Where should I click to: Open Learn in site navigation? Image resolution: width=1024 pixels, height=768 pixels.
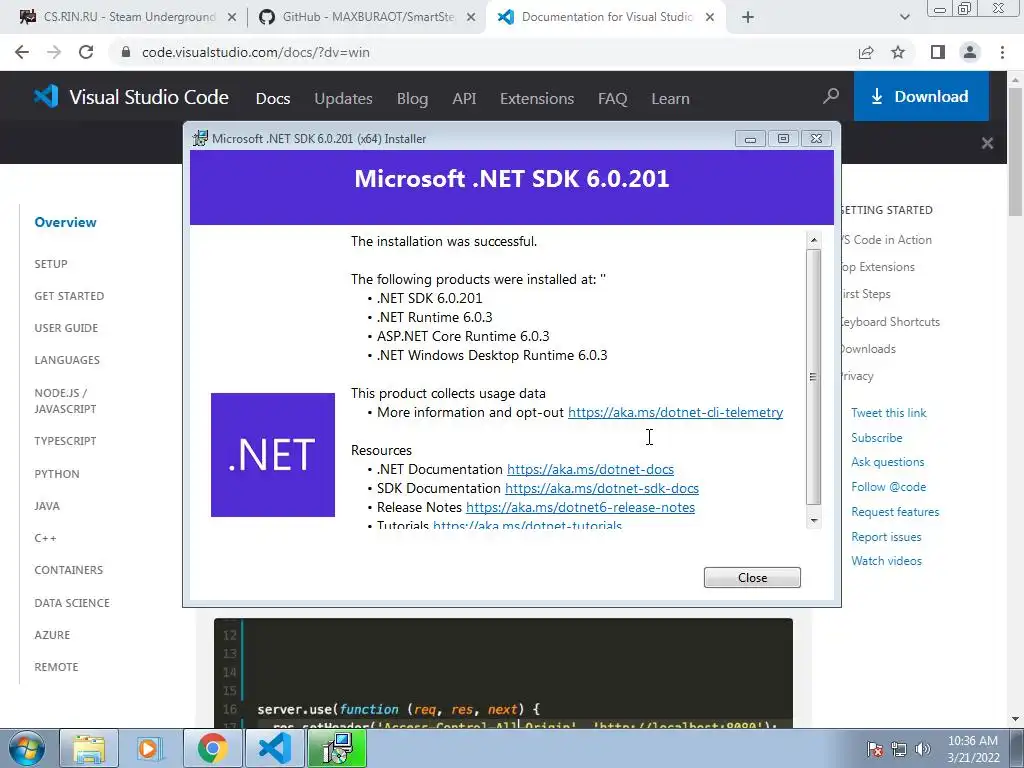coord(670,99)
